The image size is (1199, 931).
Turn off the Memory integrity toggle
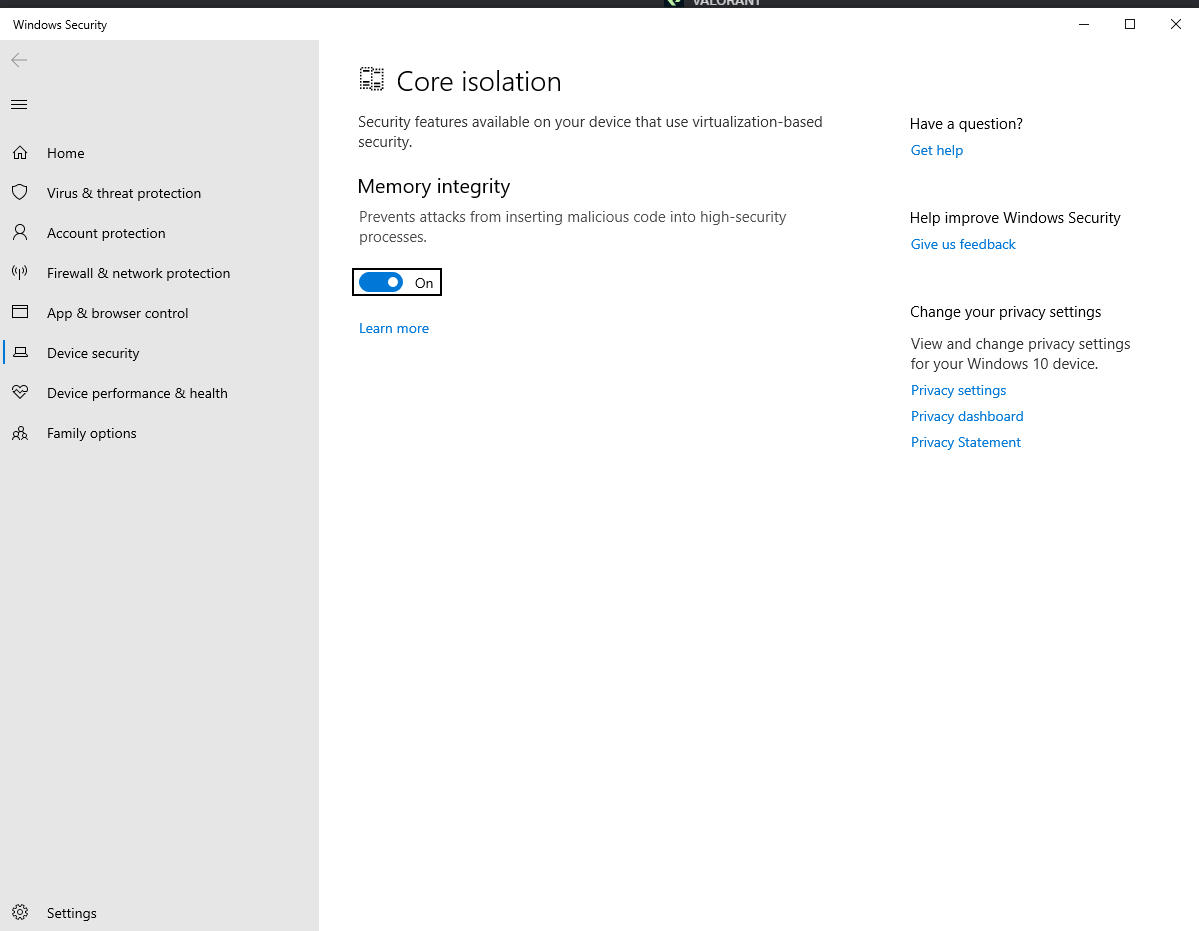pos(381,283)
